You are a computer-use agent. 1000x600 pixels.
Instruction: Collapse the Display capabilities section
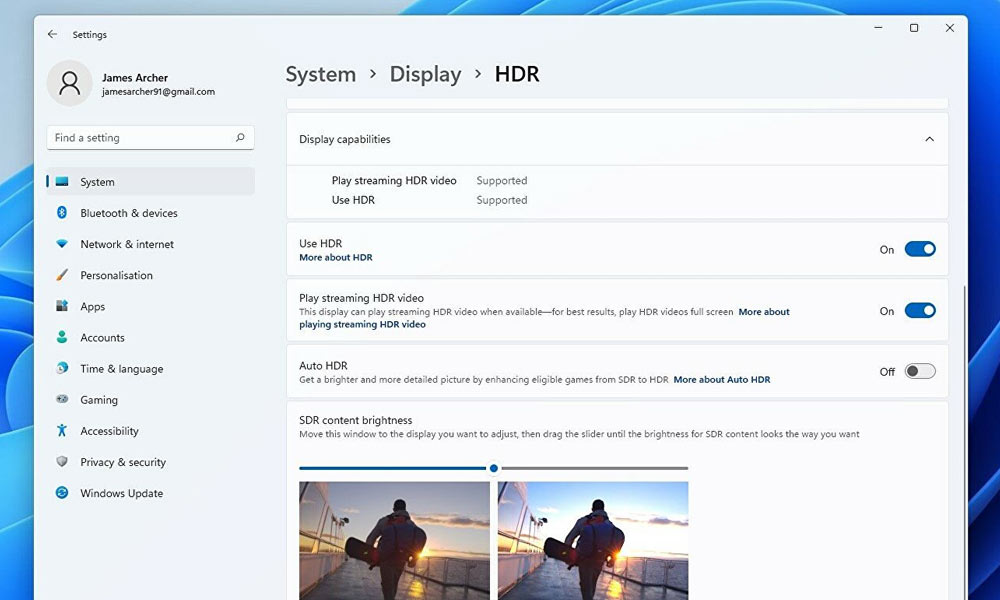coord(929,139)
